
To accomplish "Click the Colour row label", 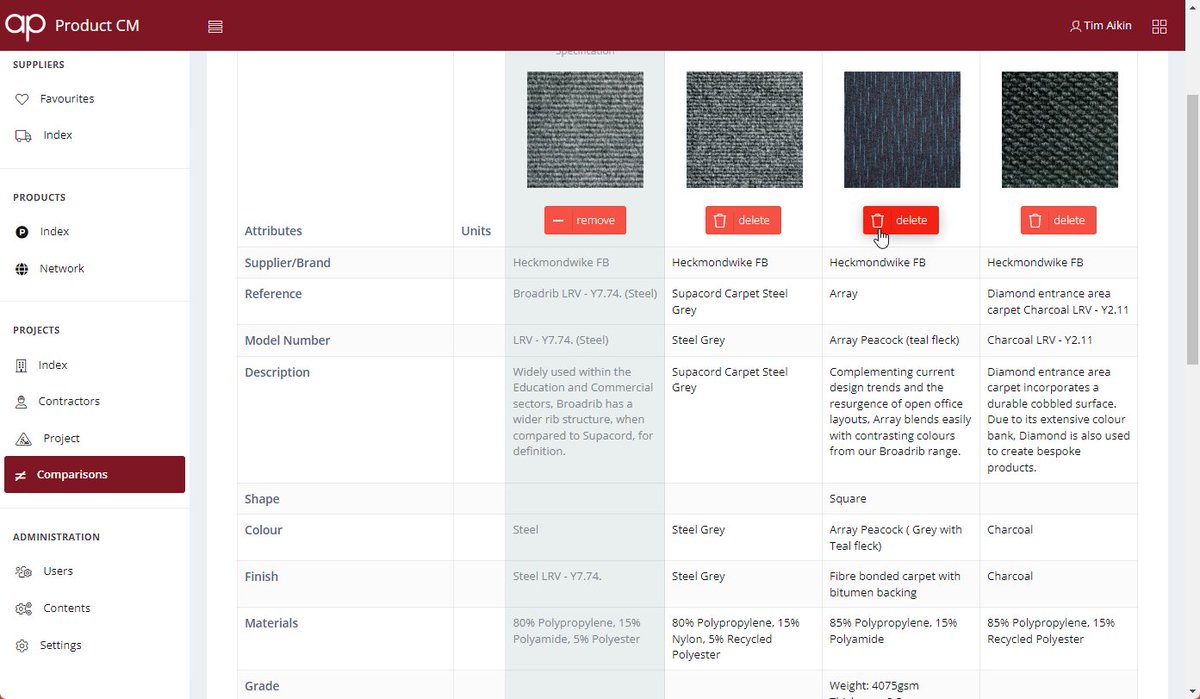I will point(264,530).
